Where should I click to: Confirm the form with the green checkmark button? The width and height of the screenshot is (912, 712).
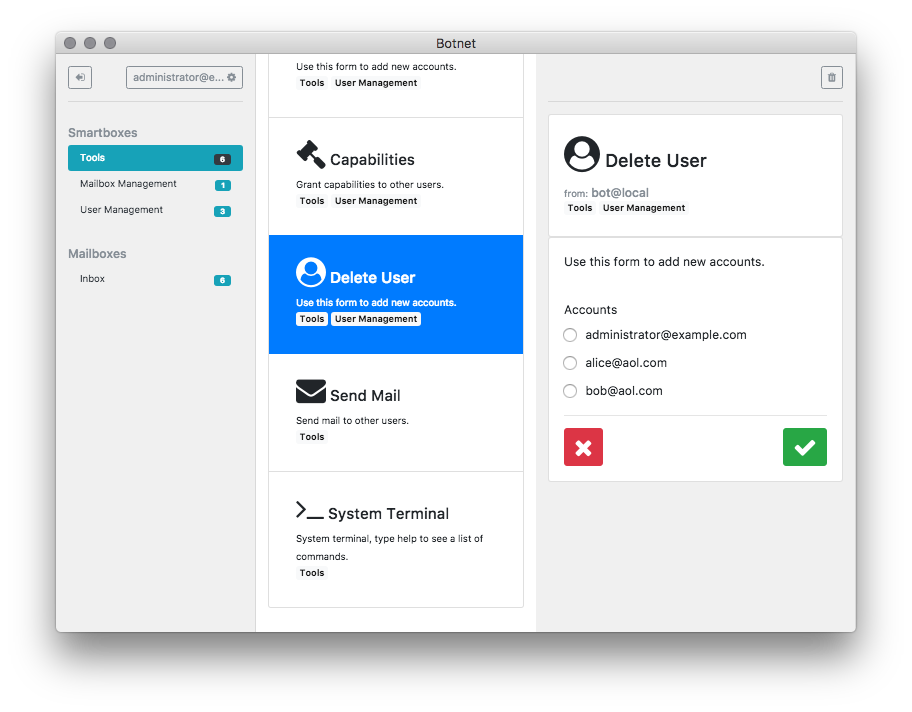(x=805, y=447)
